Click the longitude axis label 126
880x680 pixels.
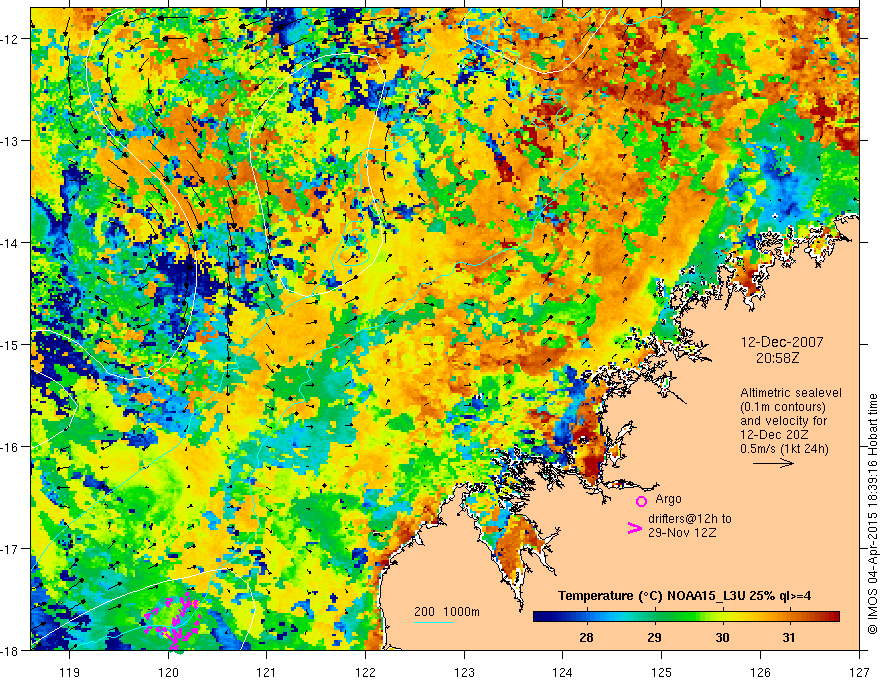point(760,672)
